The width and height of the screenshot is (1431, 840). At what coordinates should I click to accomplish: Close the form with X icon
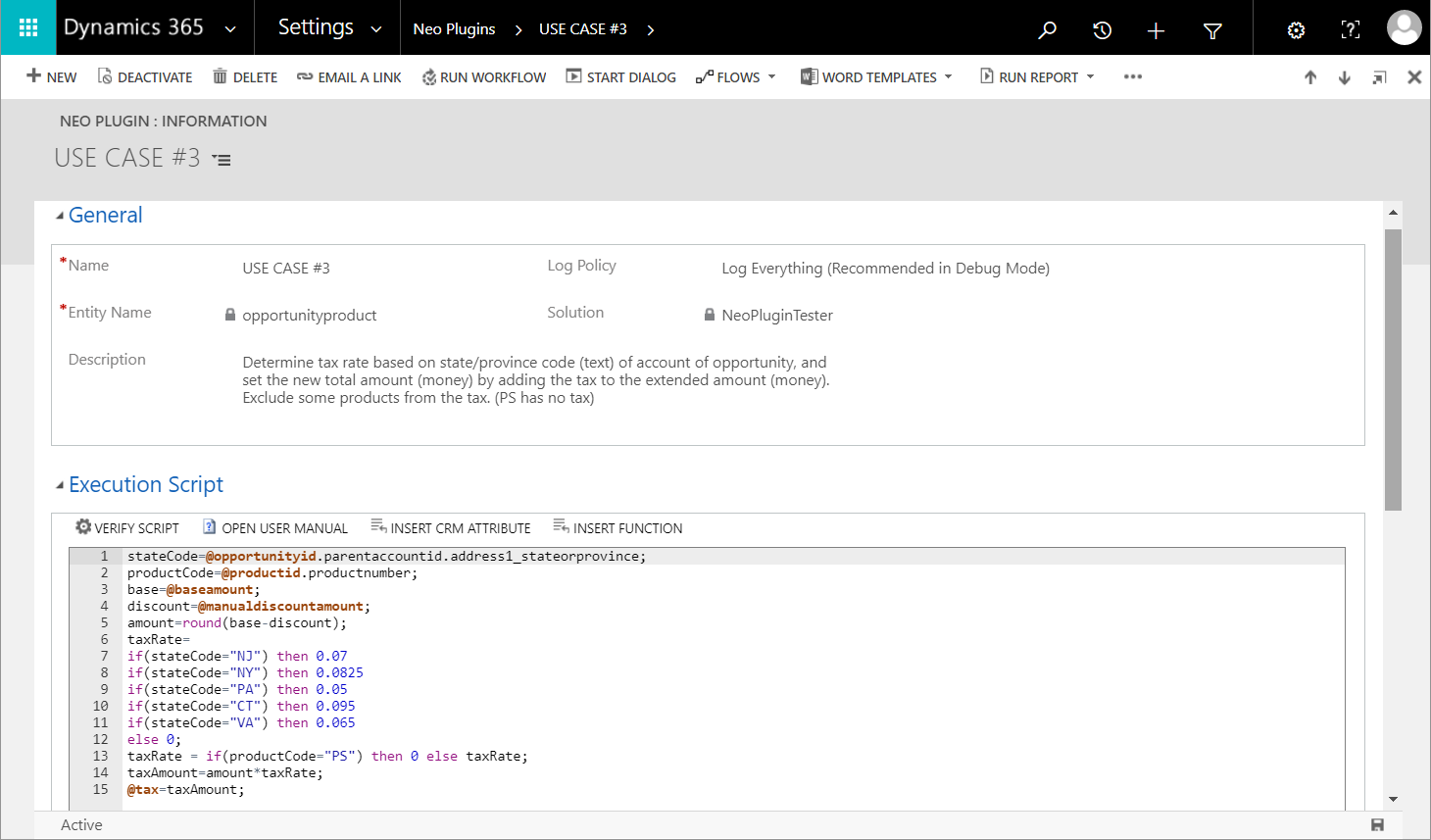pyautogui.click(x=1414, y=77)
